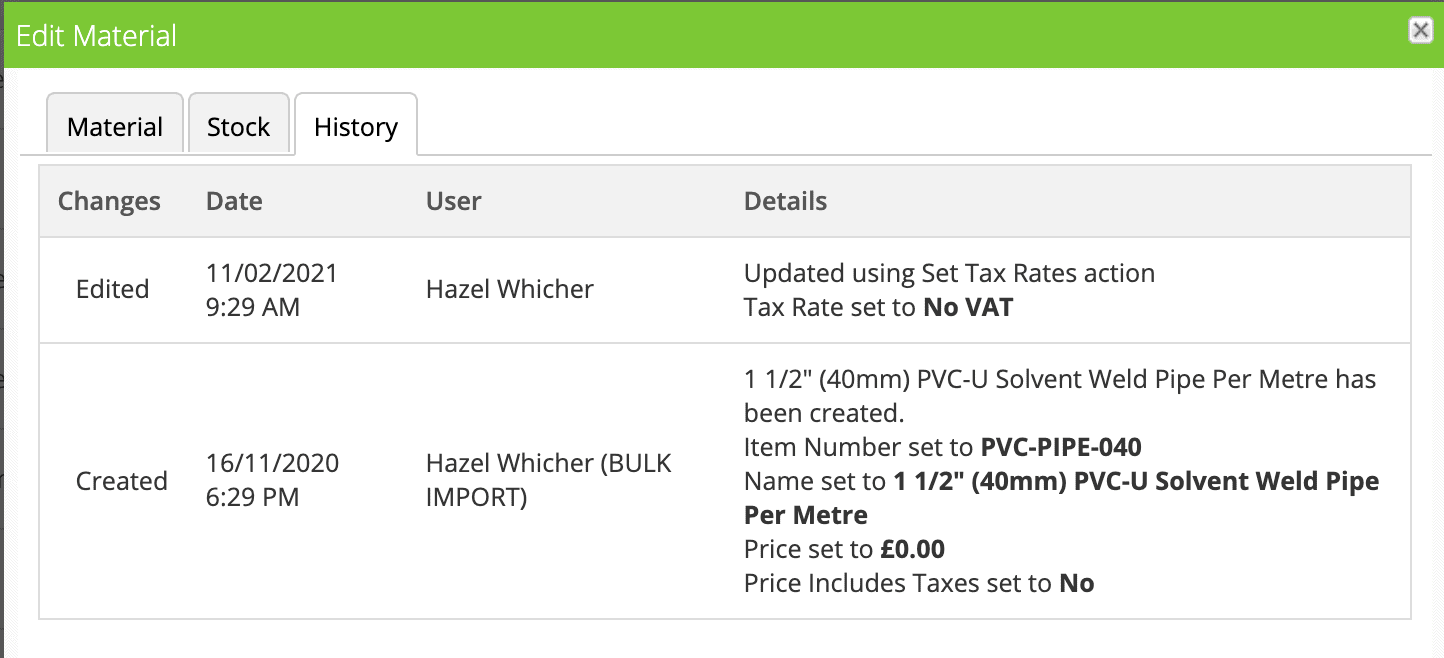Click the No VAT tax rate text
1444x658 pixels.
(968, 307)
